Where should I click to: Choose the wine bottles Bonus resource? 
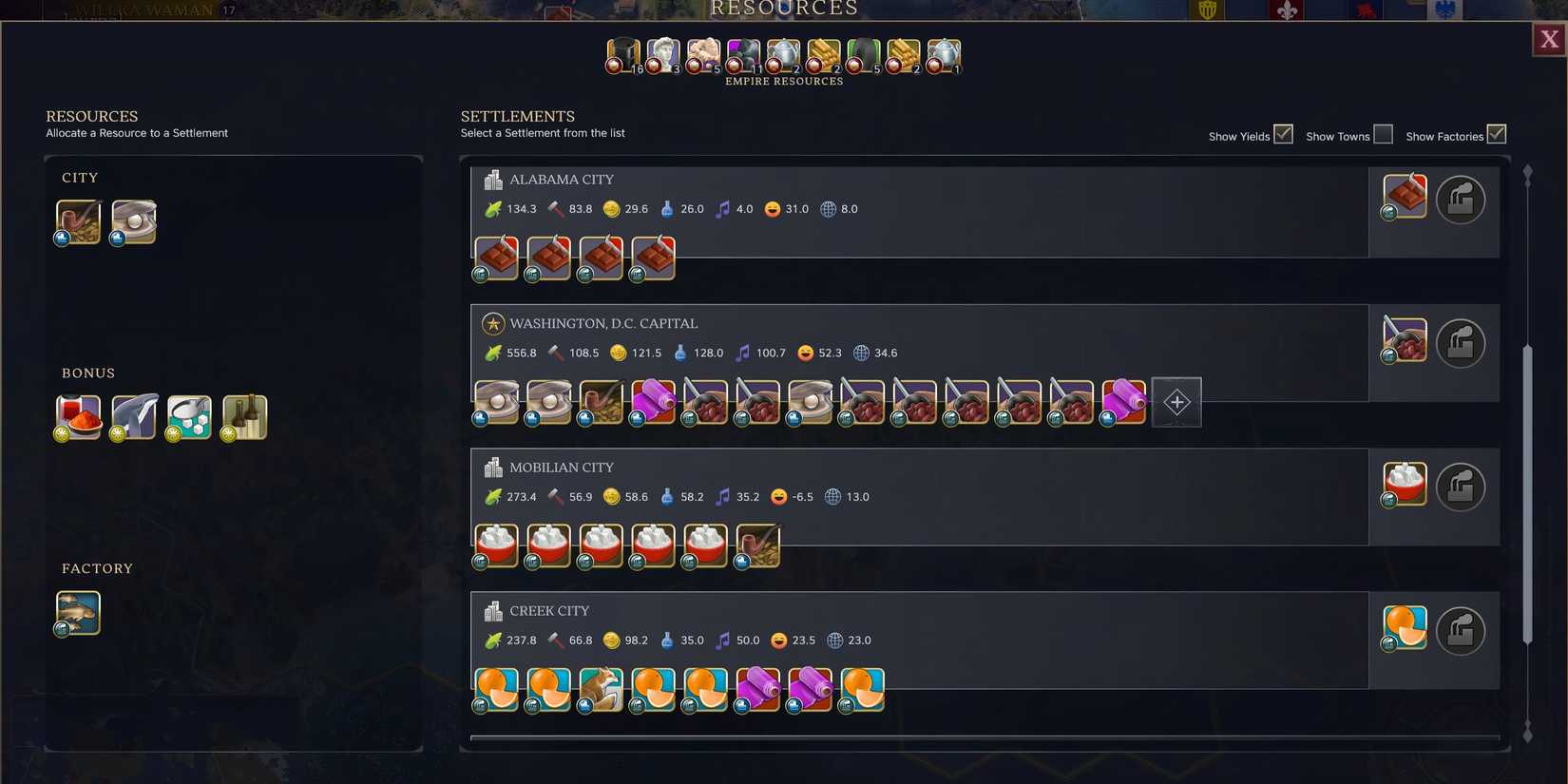[x=244, y=417]
